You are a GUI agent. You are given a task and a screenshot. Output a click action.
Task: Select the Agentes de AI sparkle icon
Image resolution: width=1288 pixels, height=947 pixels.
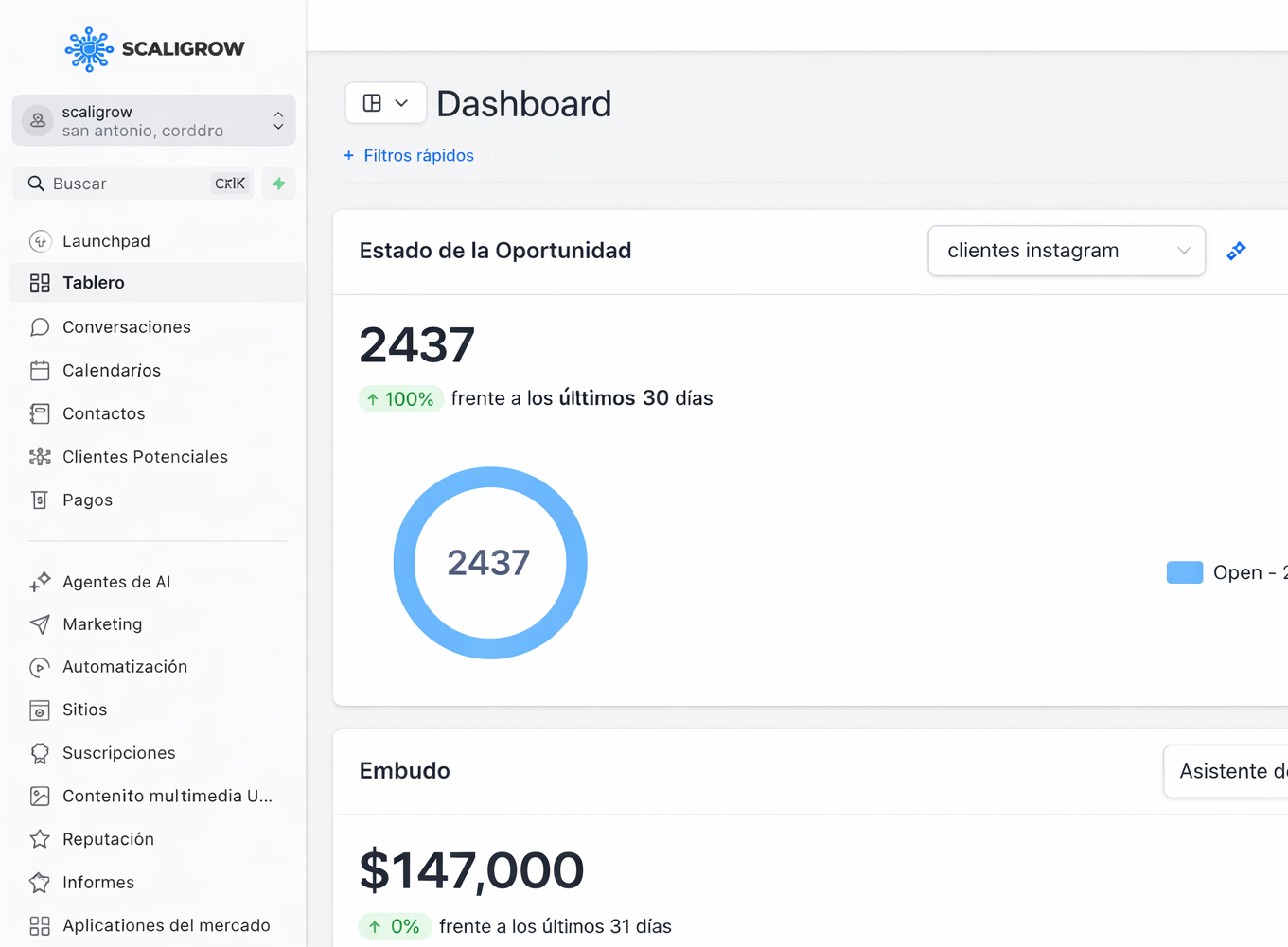tap(40, 582)
